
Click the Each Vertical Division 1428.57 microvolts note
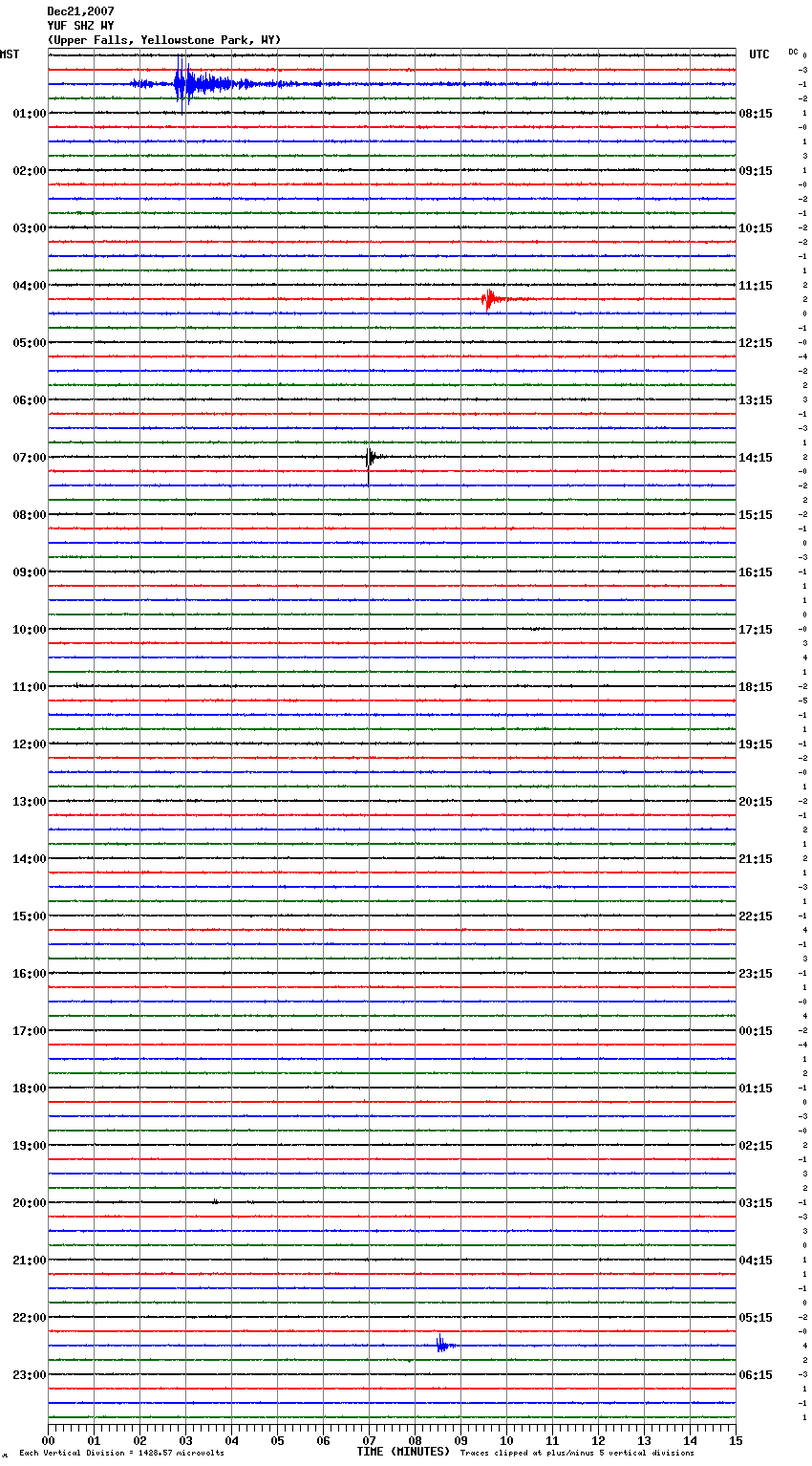point(121,1453)
